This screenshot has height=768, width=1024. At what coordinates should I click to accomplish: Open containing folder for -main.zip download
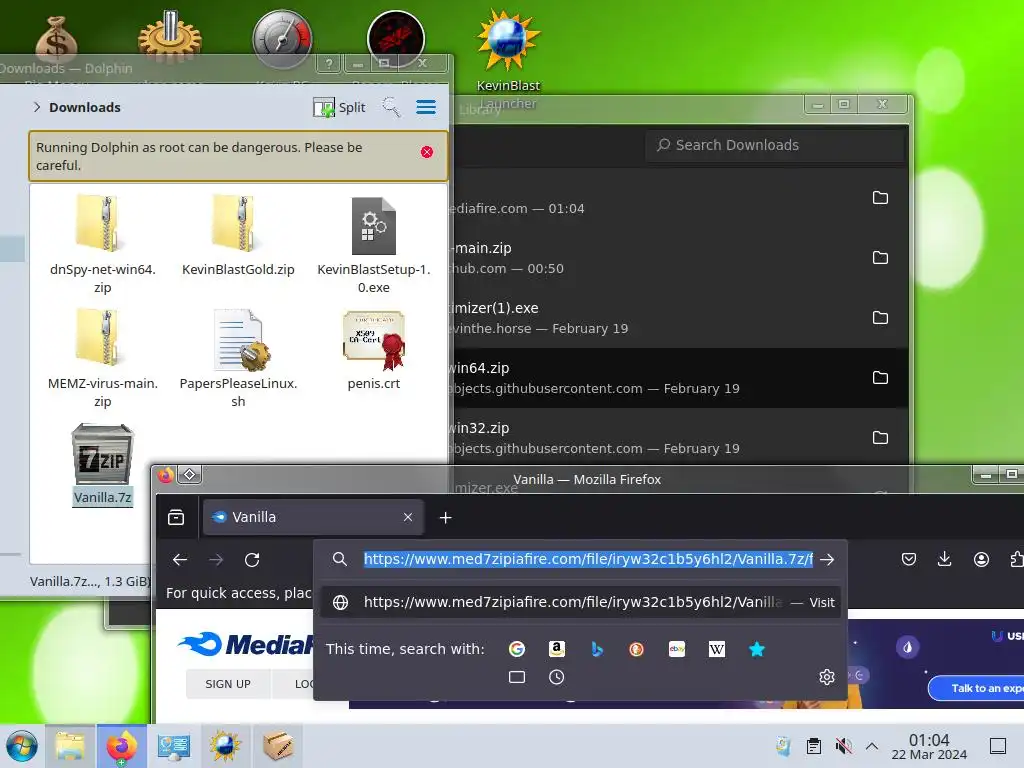tap(880, 258)
